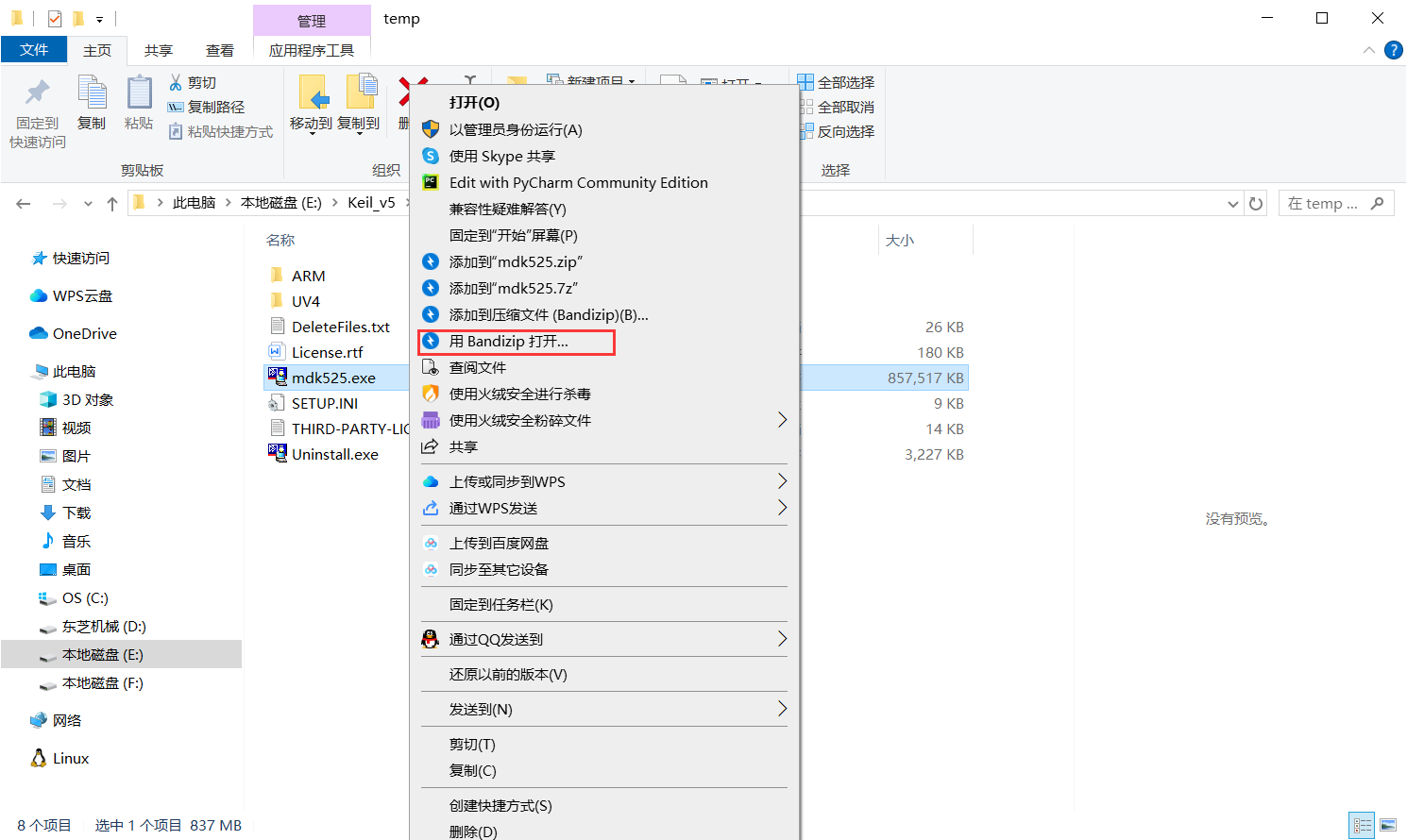1407x840 pixels.
Task: Click 使用火绒安全进行杀毒 menu item
Action: pos(604,394)
